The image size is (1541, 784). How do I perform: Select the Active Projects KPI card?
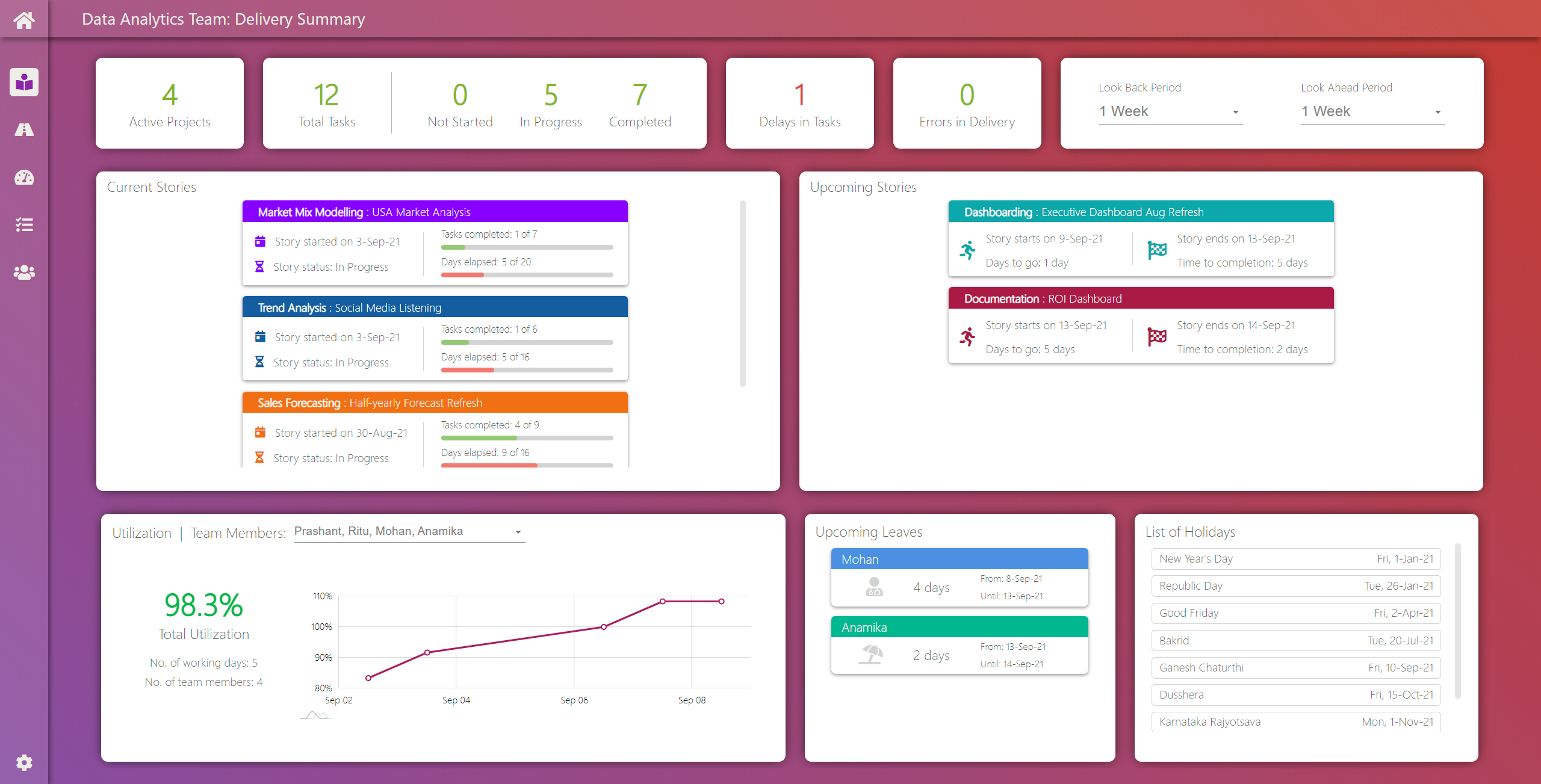[x=170, y=103]
